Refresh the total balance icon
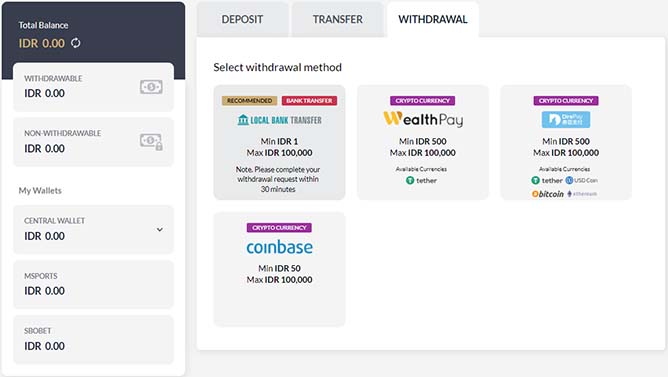The image size is (668, 377). pos(75,43)
